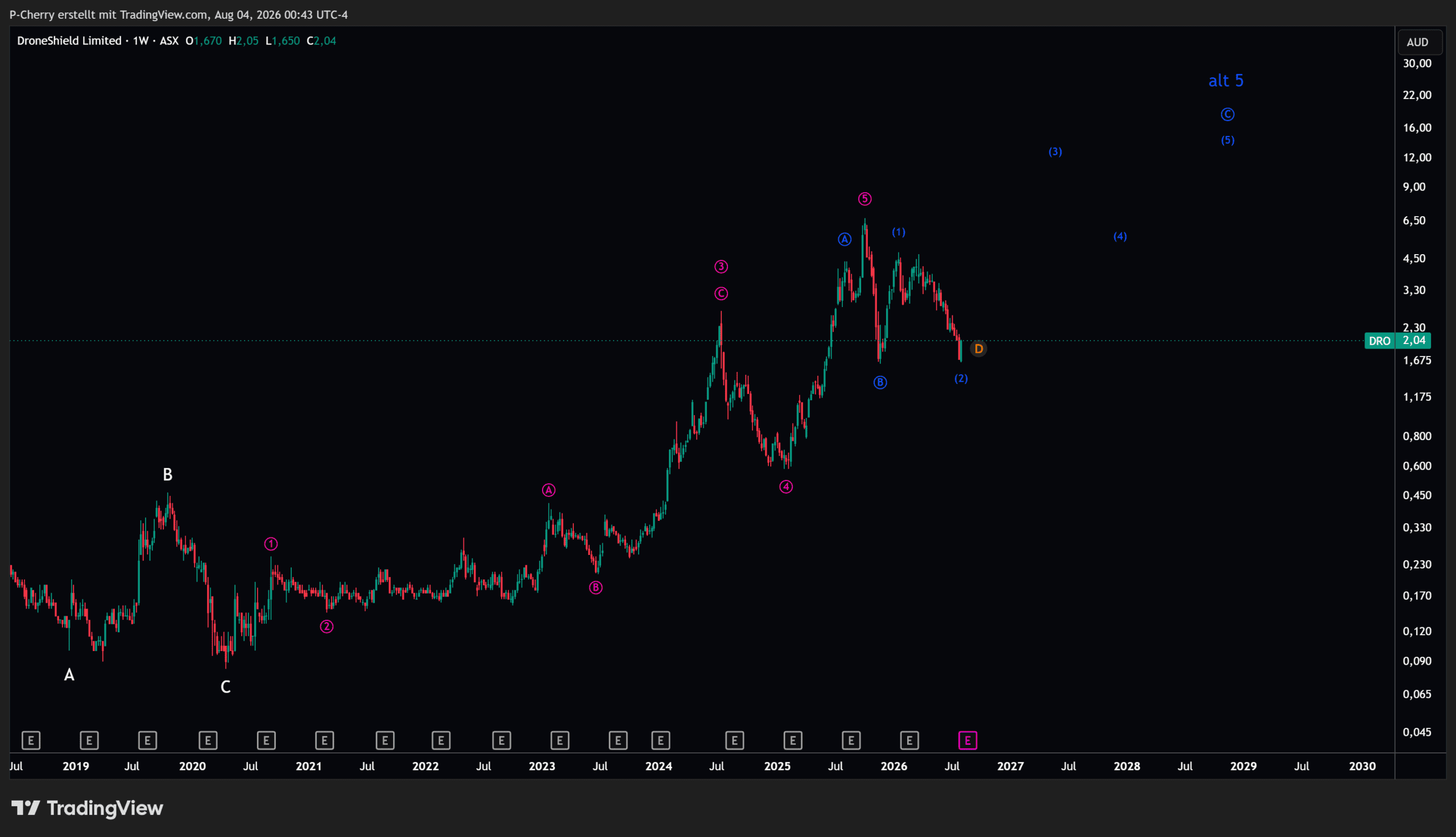Viewport: 1456px width, 837px height.
Task: Click the orange D dividend marker
Action: [978, 349]
